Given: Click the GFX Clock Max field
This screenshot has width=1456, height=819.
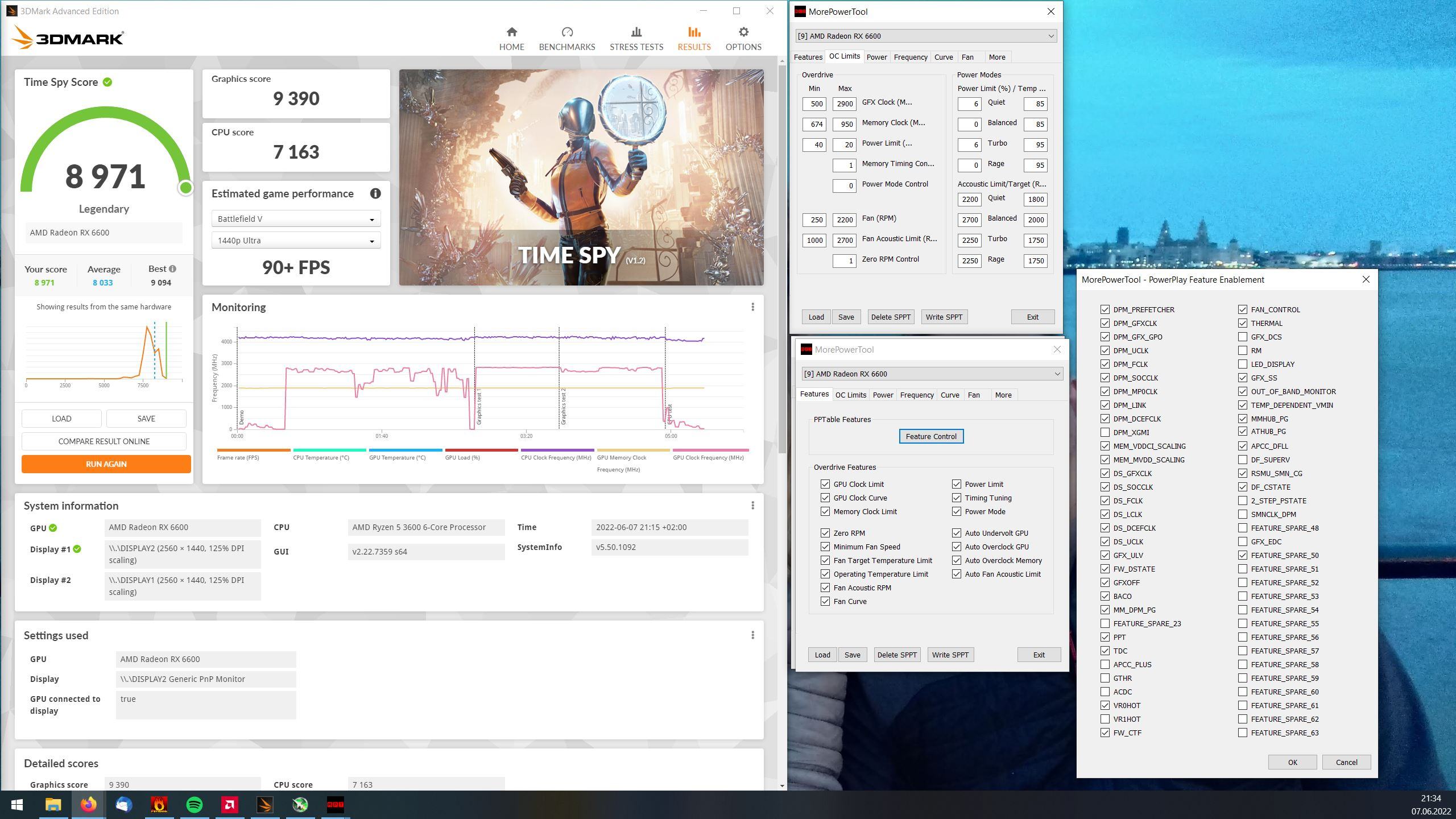Looking at the screenshot, I should pos(844,104).
